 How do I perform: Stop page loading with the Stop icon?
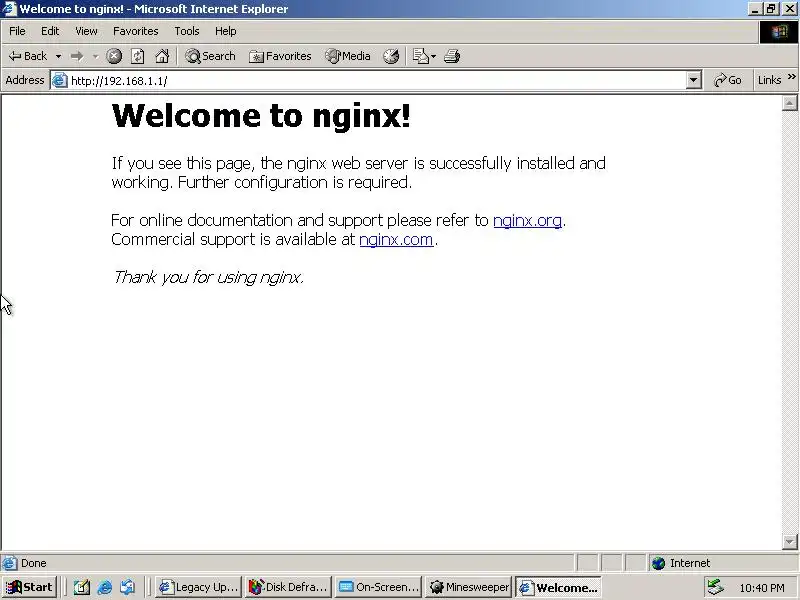(x=114, y=56)
